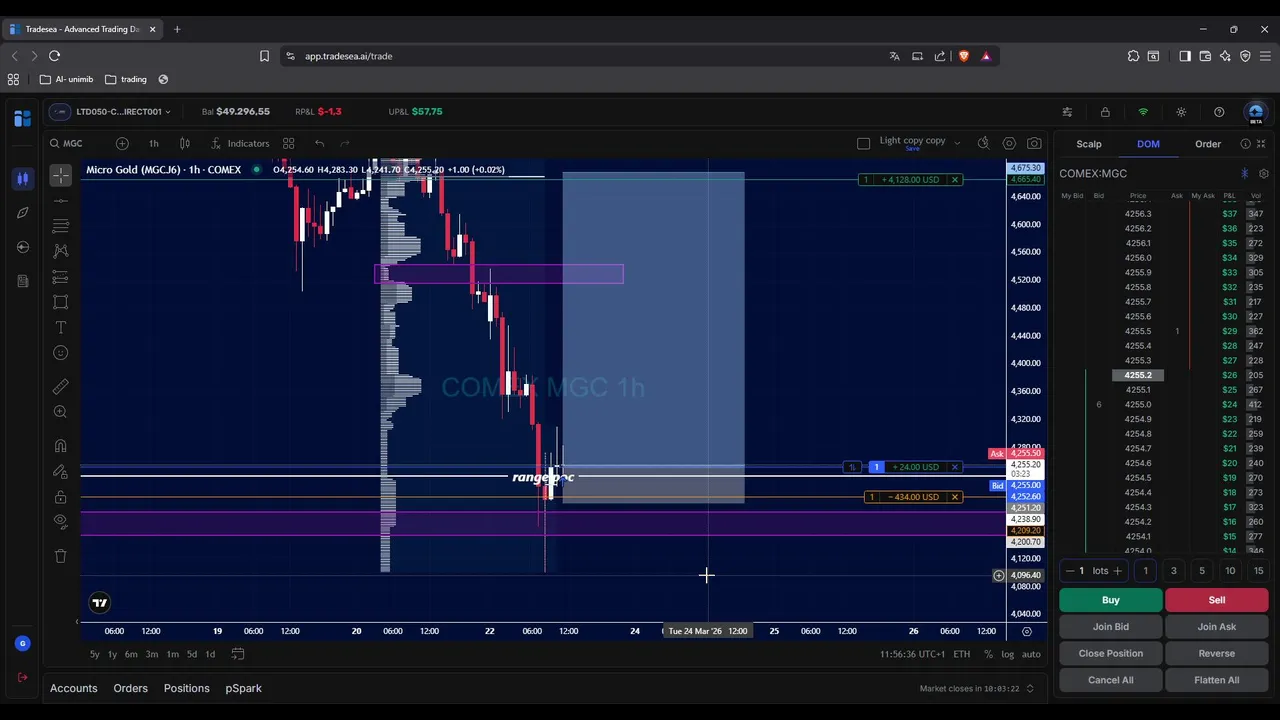Open the emoji sticker drawing tool
This screenshot has width=1280, height=720.
pos(61,353)
